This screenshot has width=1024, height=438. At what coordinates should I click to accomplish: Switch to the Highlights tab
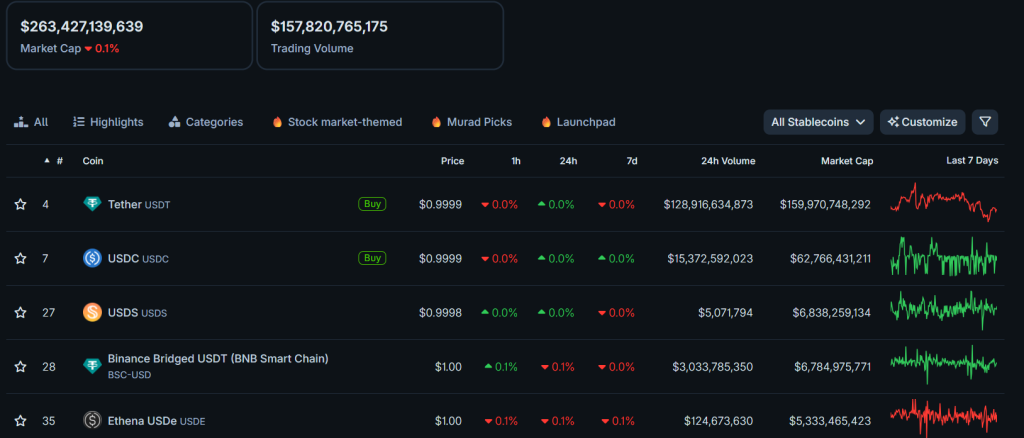click(108, 122)
